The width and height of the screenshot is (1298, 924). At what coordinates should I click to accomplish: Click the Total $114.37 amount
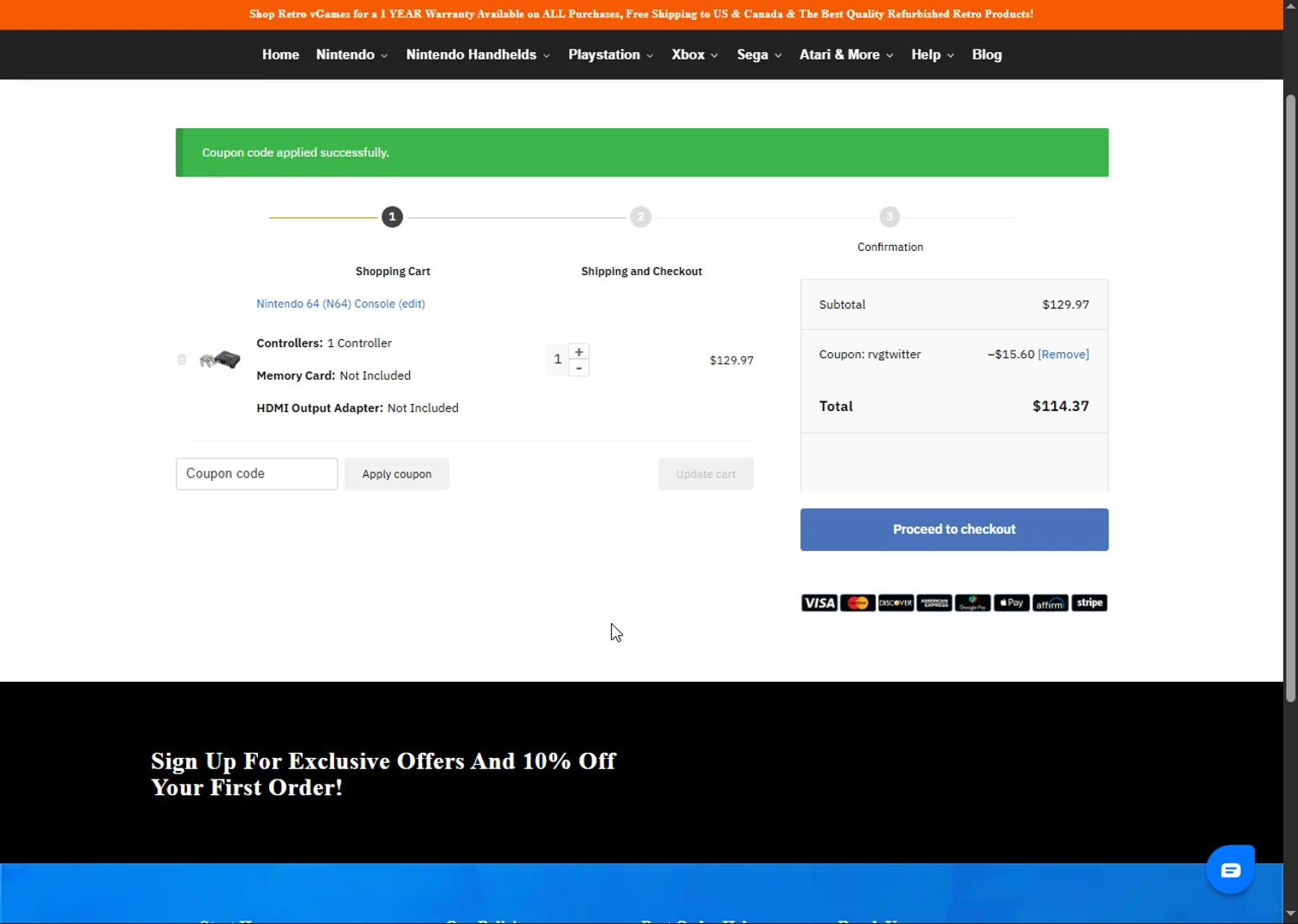point(1060,406)
